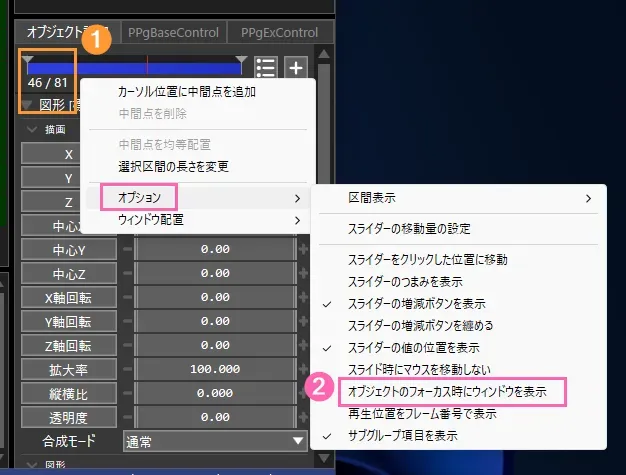
Task: Increase Z軸回転 with plus button
Action: [303, 345]
